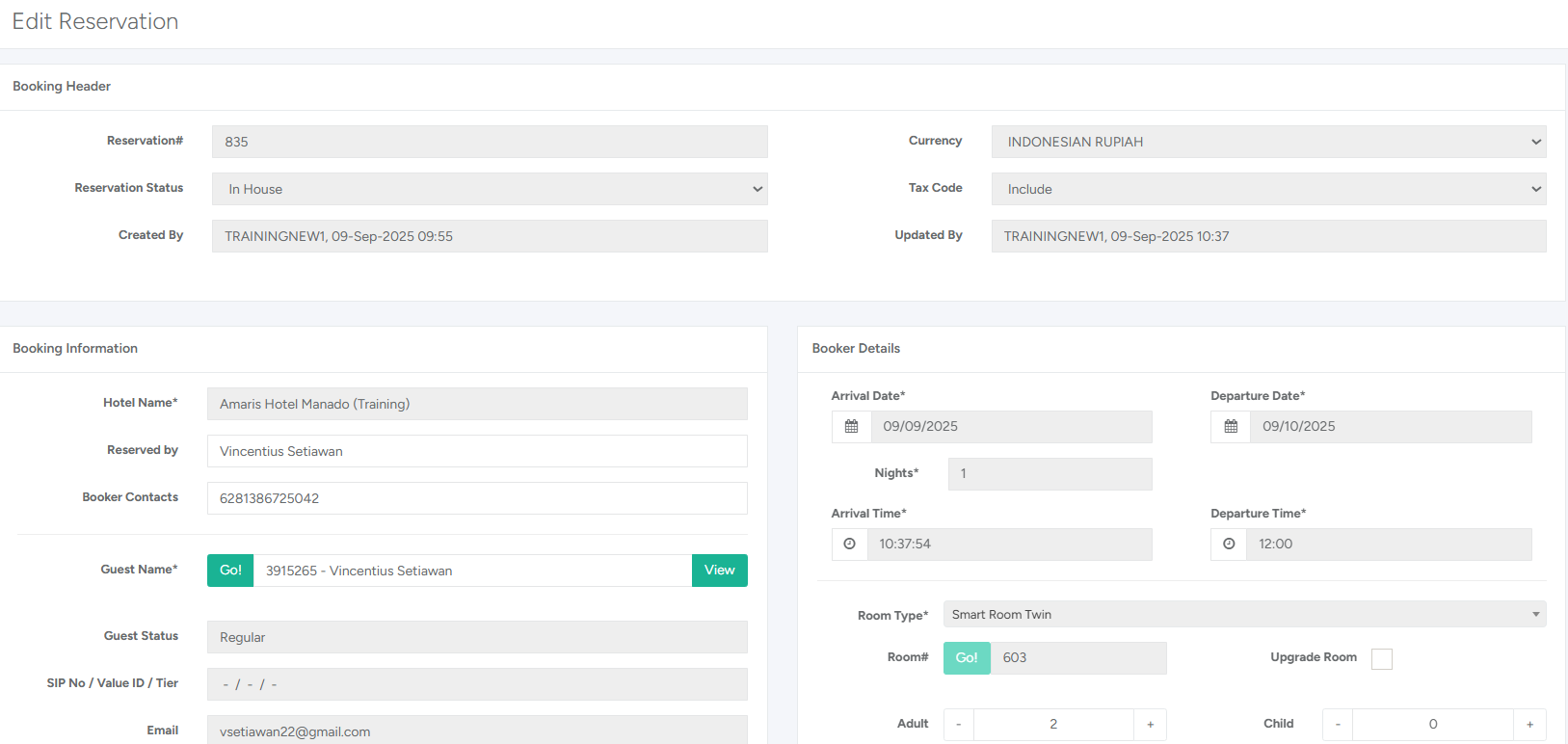
Task: Open the Reservation Status dropdown
Action: (x=490, y=189)
